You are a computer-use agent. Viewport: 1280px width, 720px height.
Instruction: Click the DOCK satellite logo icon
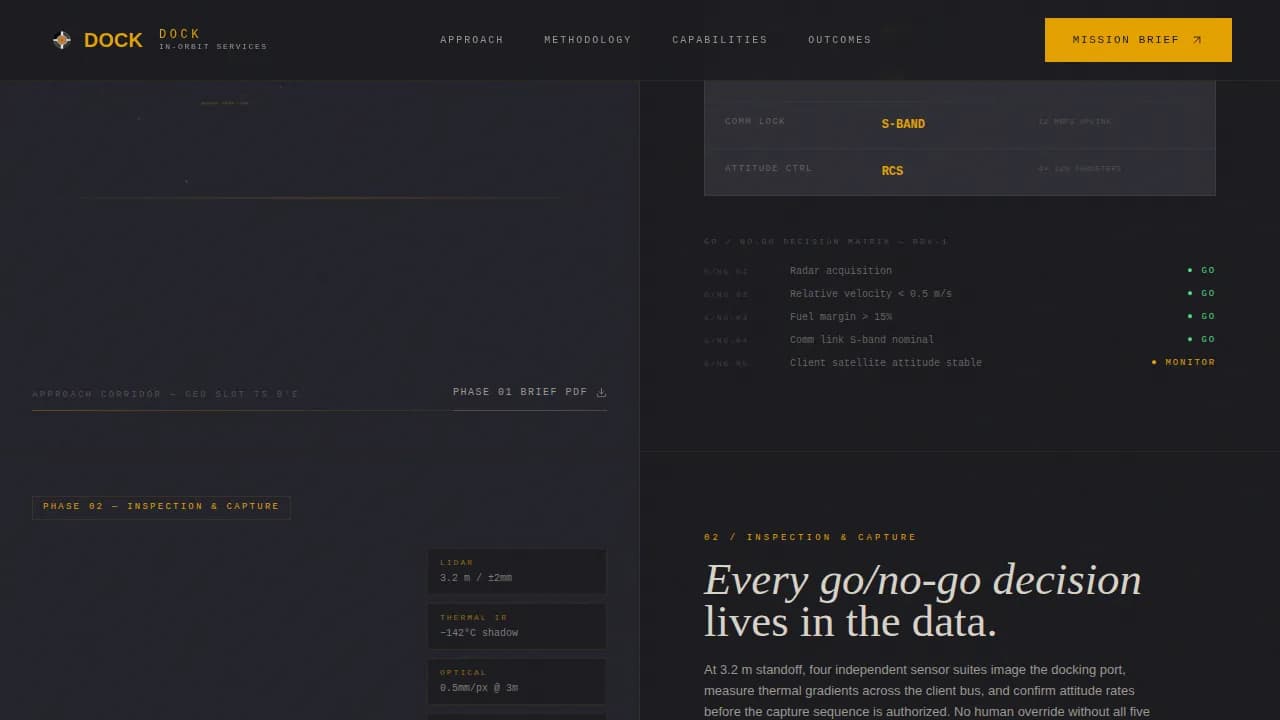tap(62, 40)
